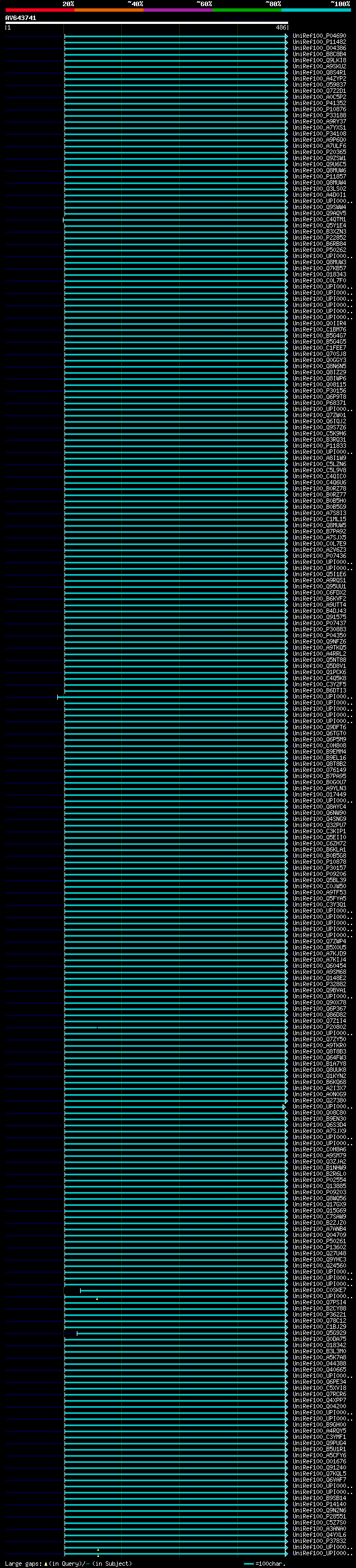Viewport: 356px width, 1568px height.
Task: Select the UniRef100_Q91575 label
Action: tap(319, 617)
